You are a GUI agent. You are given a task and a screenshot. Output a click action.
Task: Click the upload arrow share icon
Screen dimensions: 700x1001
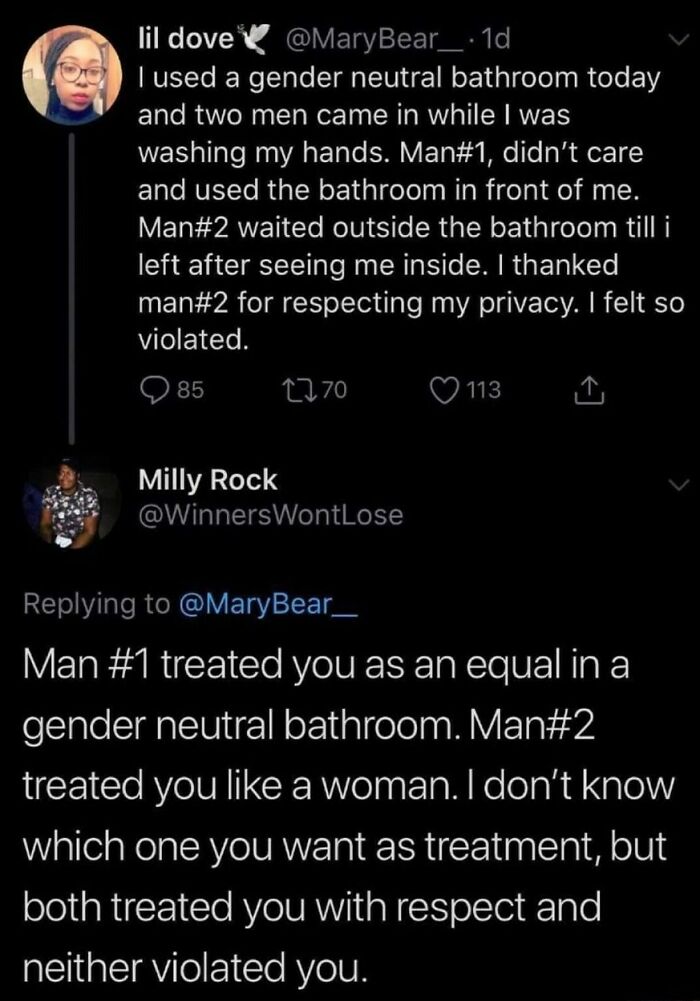(x=587, y=390)
